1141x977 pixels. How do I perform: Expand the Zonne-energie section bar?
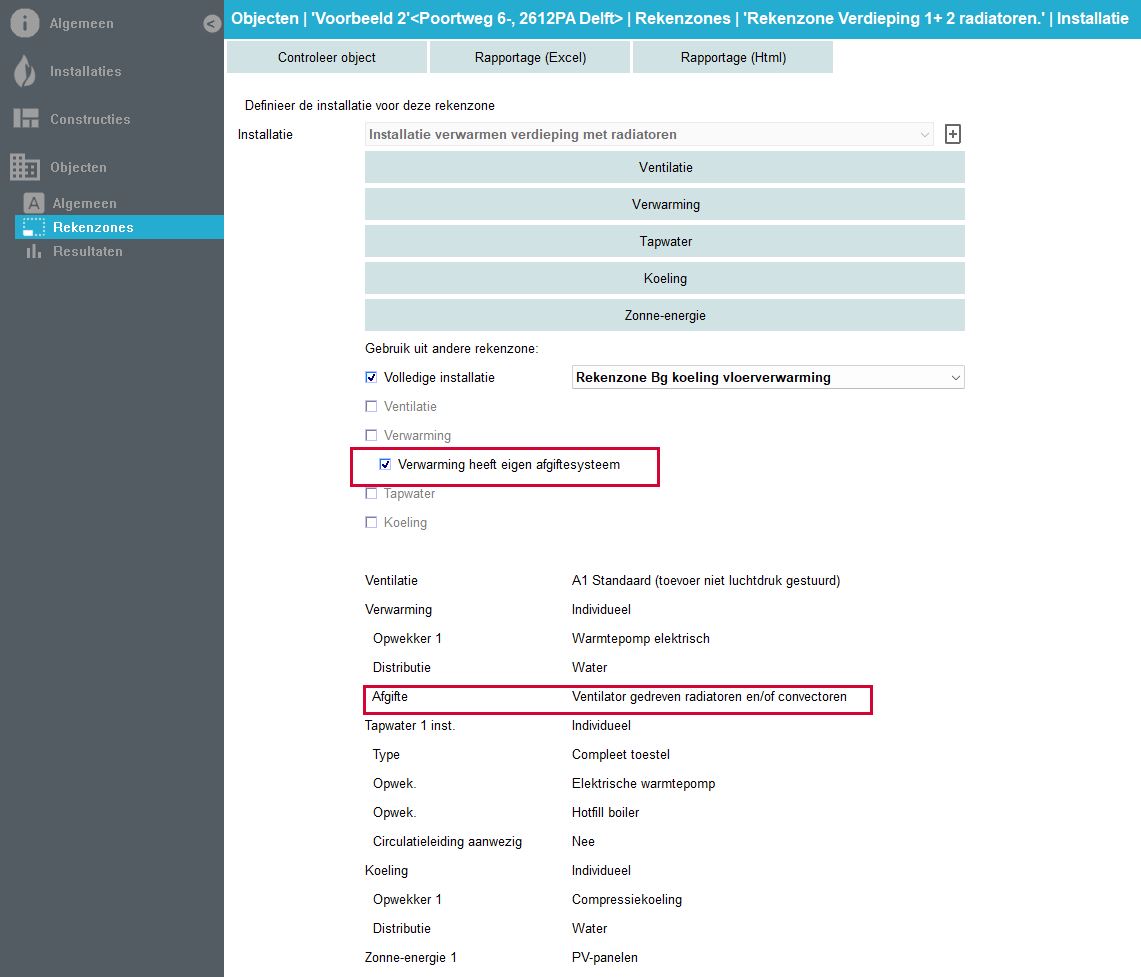click(665, 315)
